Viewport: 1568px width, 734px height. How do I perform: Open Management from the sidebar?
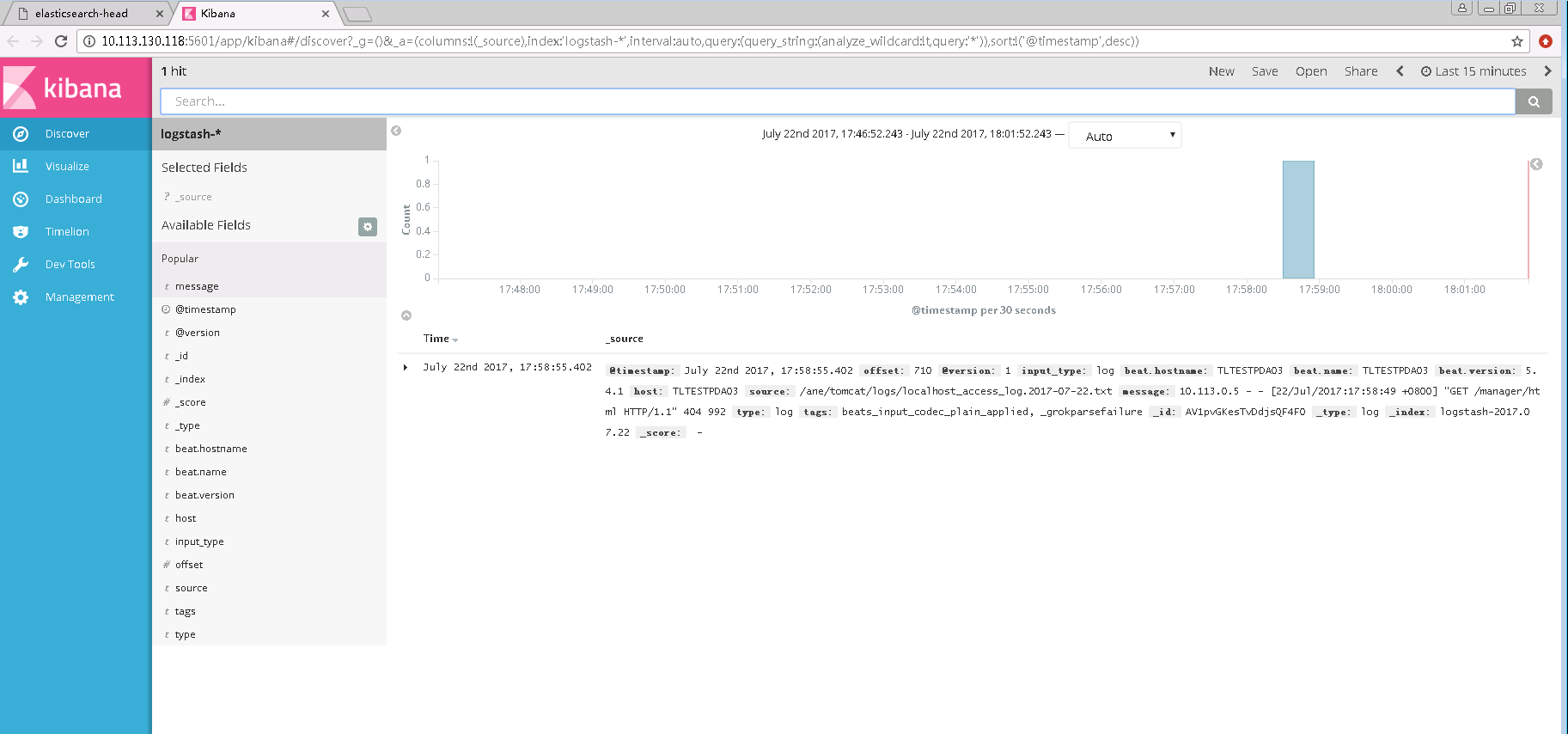[76, 297]
